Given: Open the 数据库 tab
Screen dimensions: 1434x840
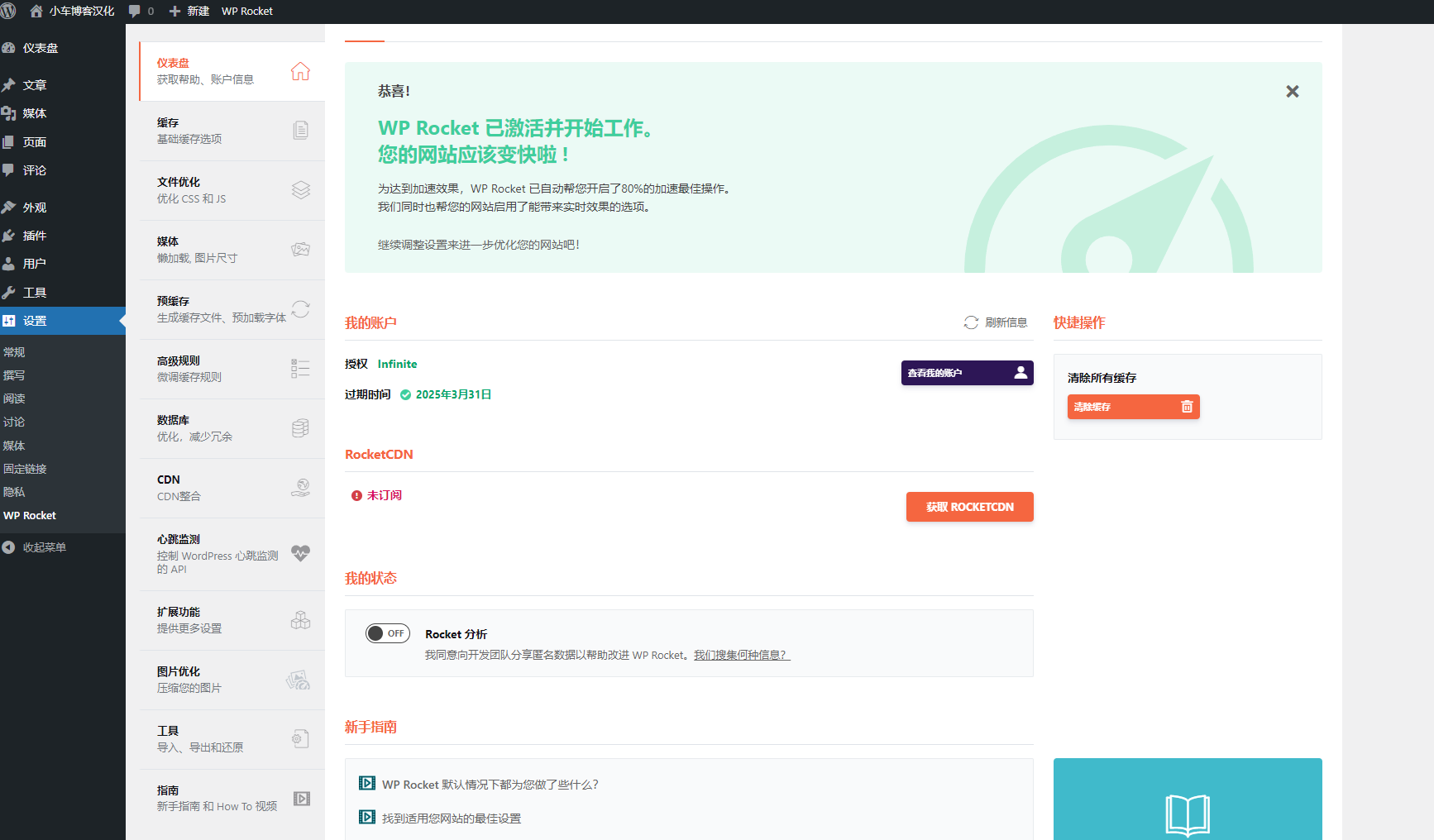Looking at the screenshot, I should pos(232,428).
